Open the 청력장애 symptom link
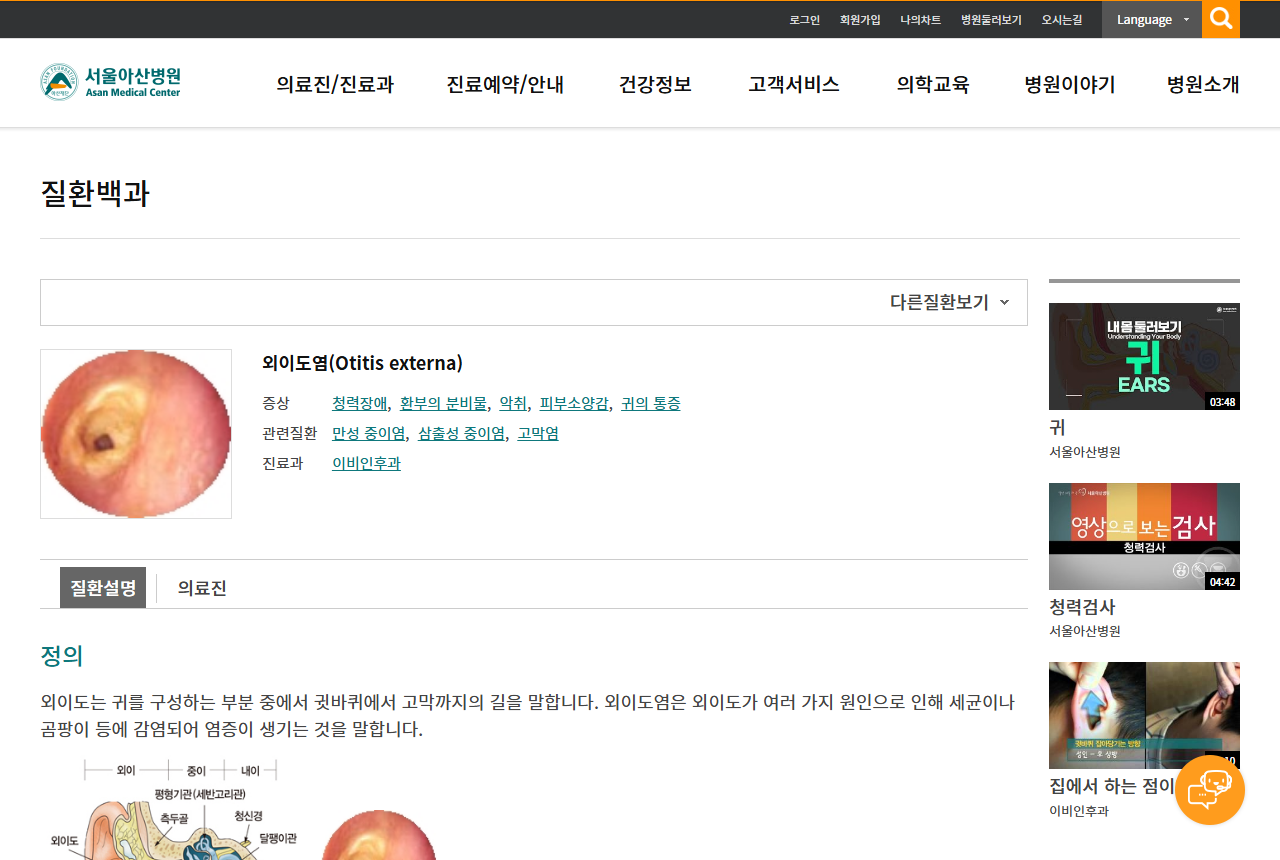 pos(359,403)
